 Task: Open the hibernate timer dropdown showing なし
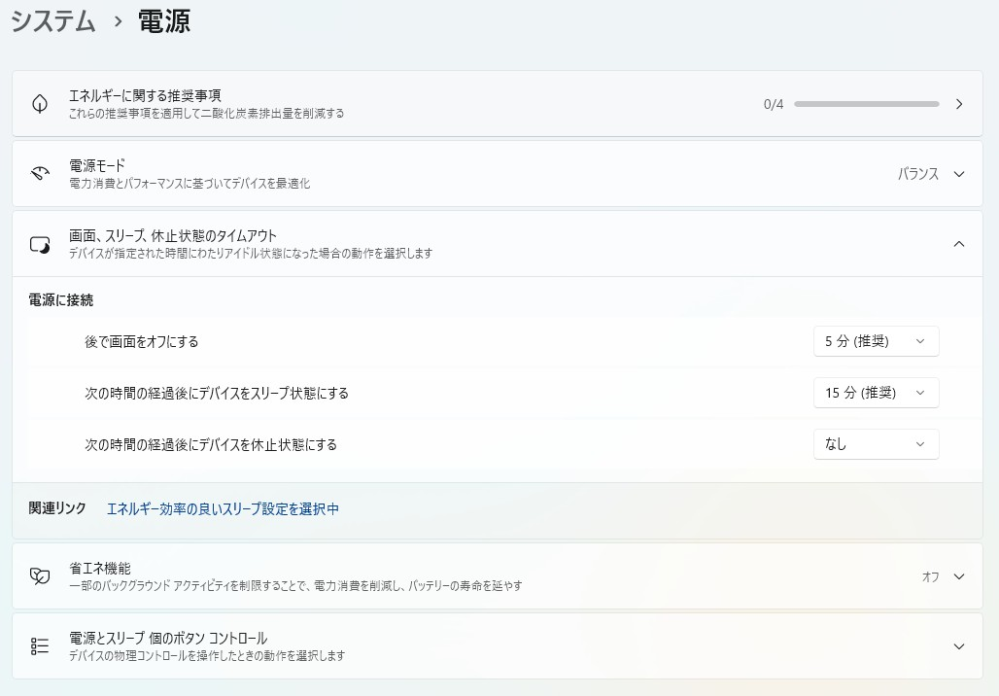(876, 444)
